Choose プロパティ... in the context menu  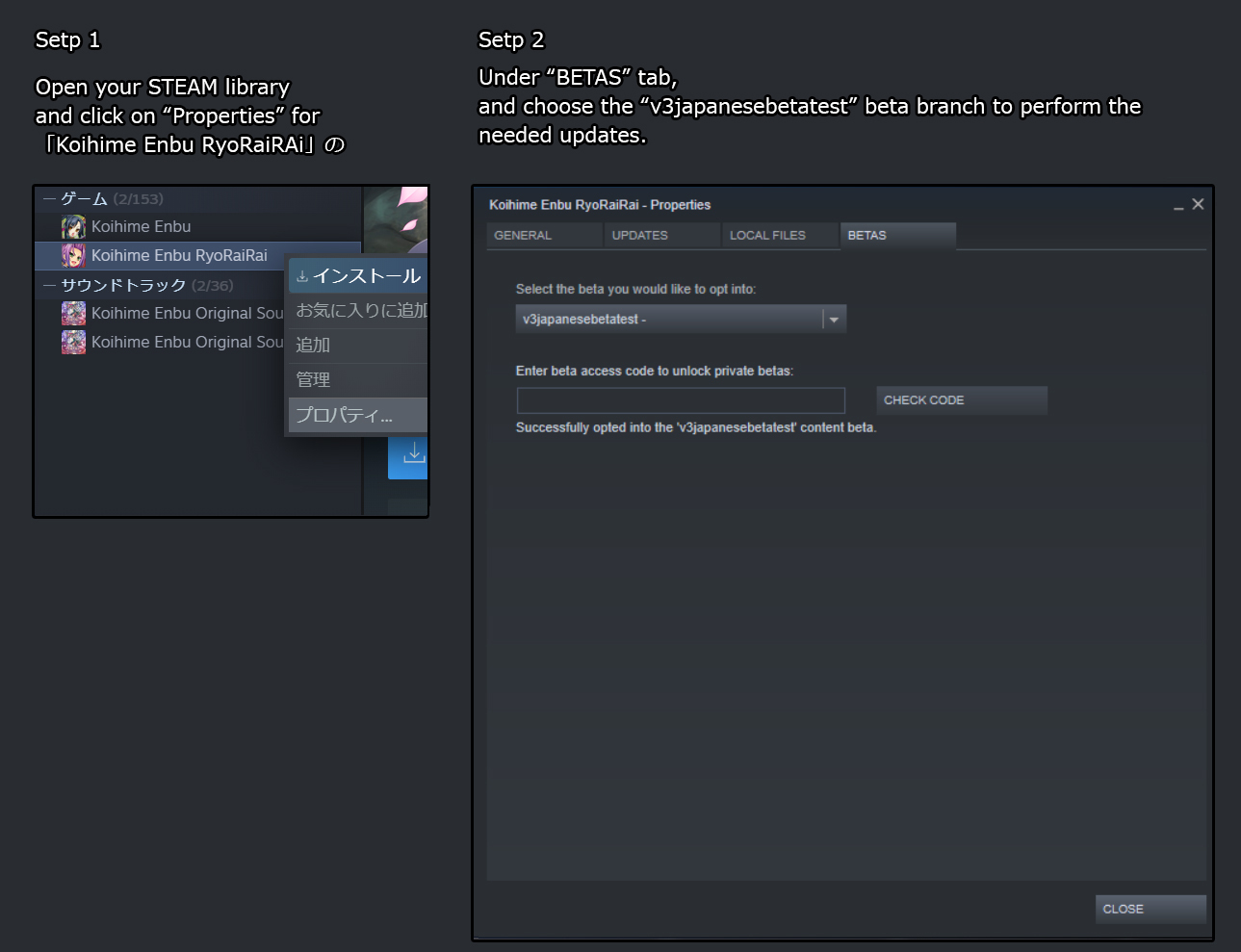pyautogui.click(x=357, y=415)
